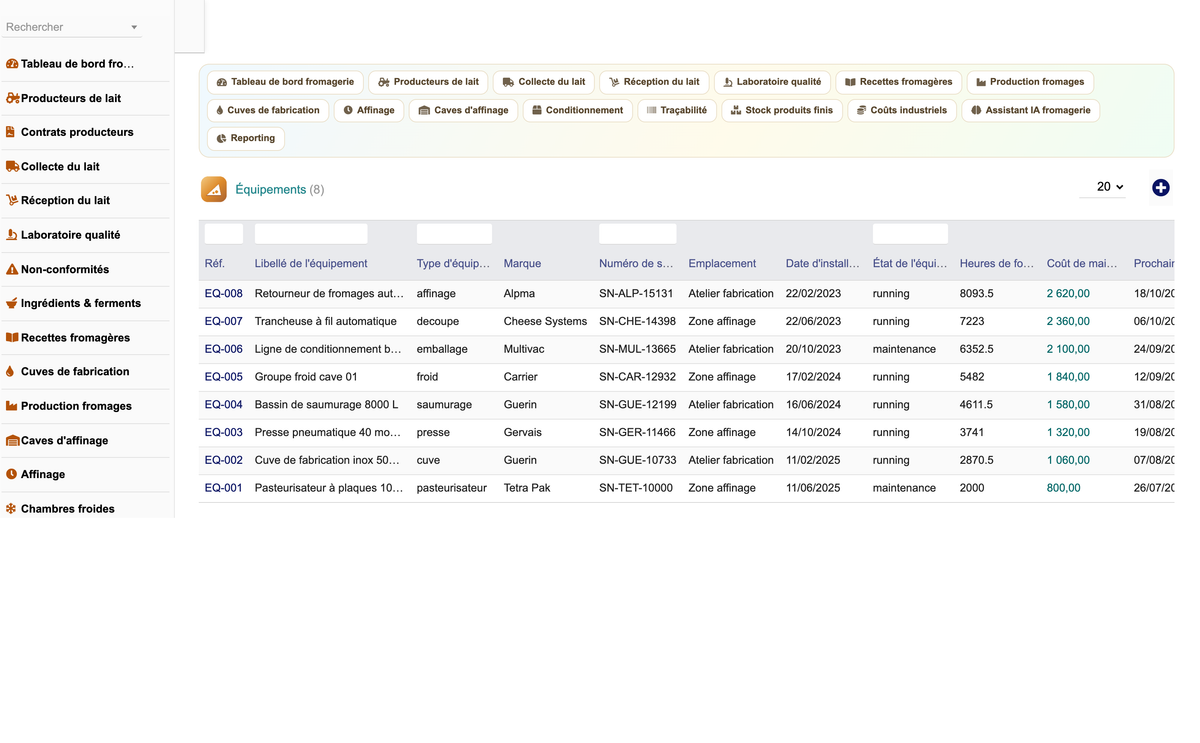Sort by Marque column header
1200x743 pixels.
pyautogui.click(x=522, y=264)
